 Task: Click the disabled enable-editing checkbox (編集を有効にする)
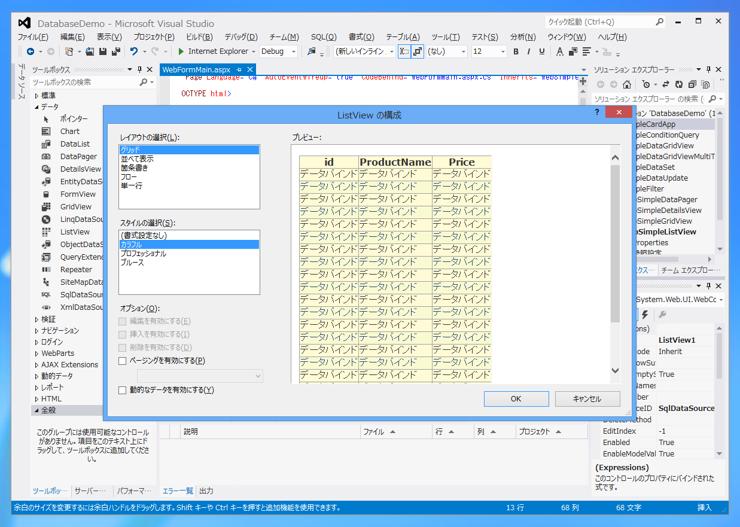[x=122, y=321]
